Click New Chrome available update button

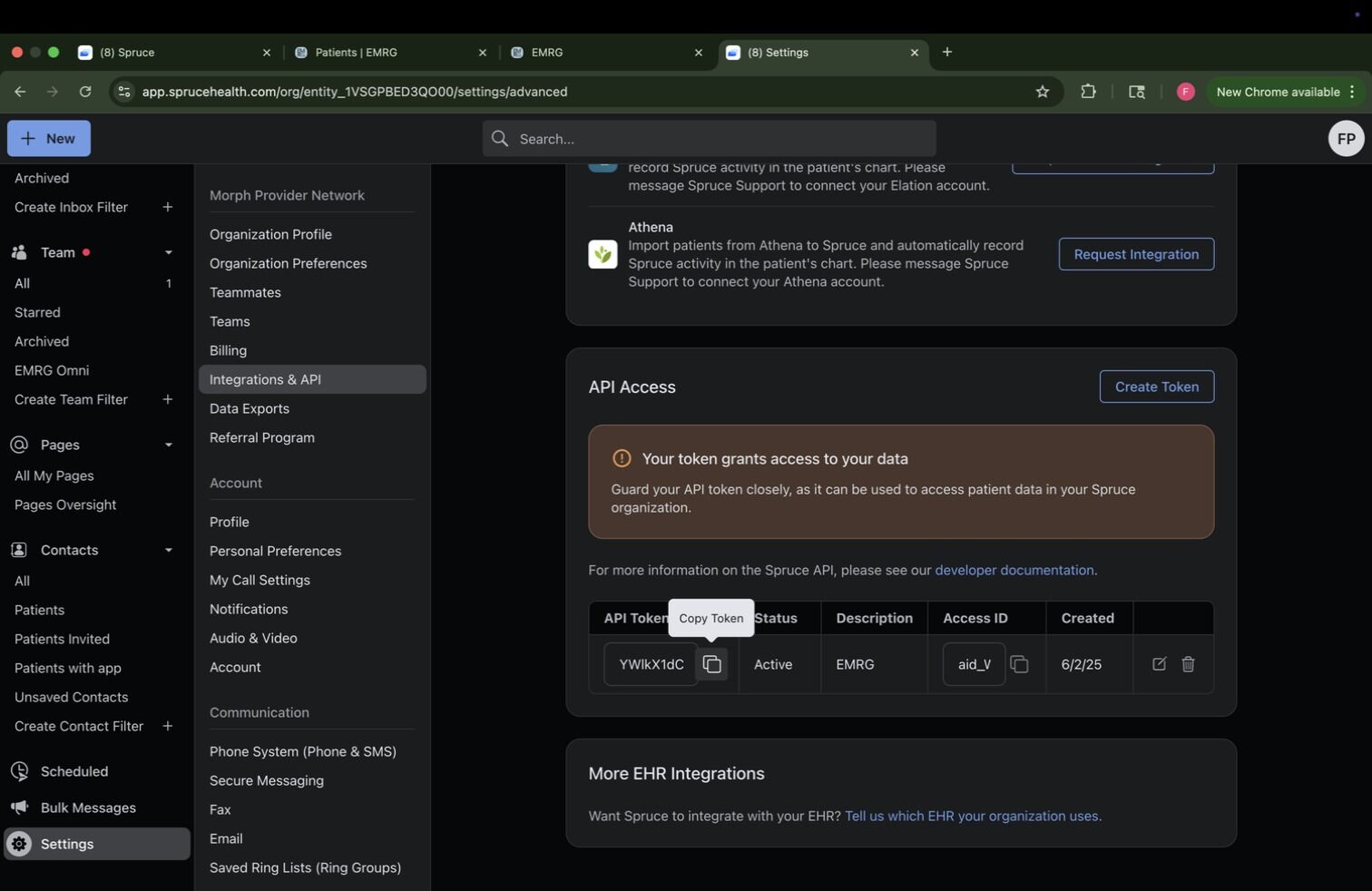1286,92
